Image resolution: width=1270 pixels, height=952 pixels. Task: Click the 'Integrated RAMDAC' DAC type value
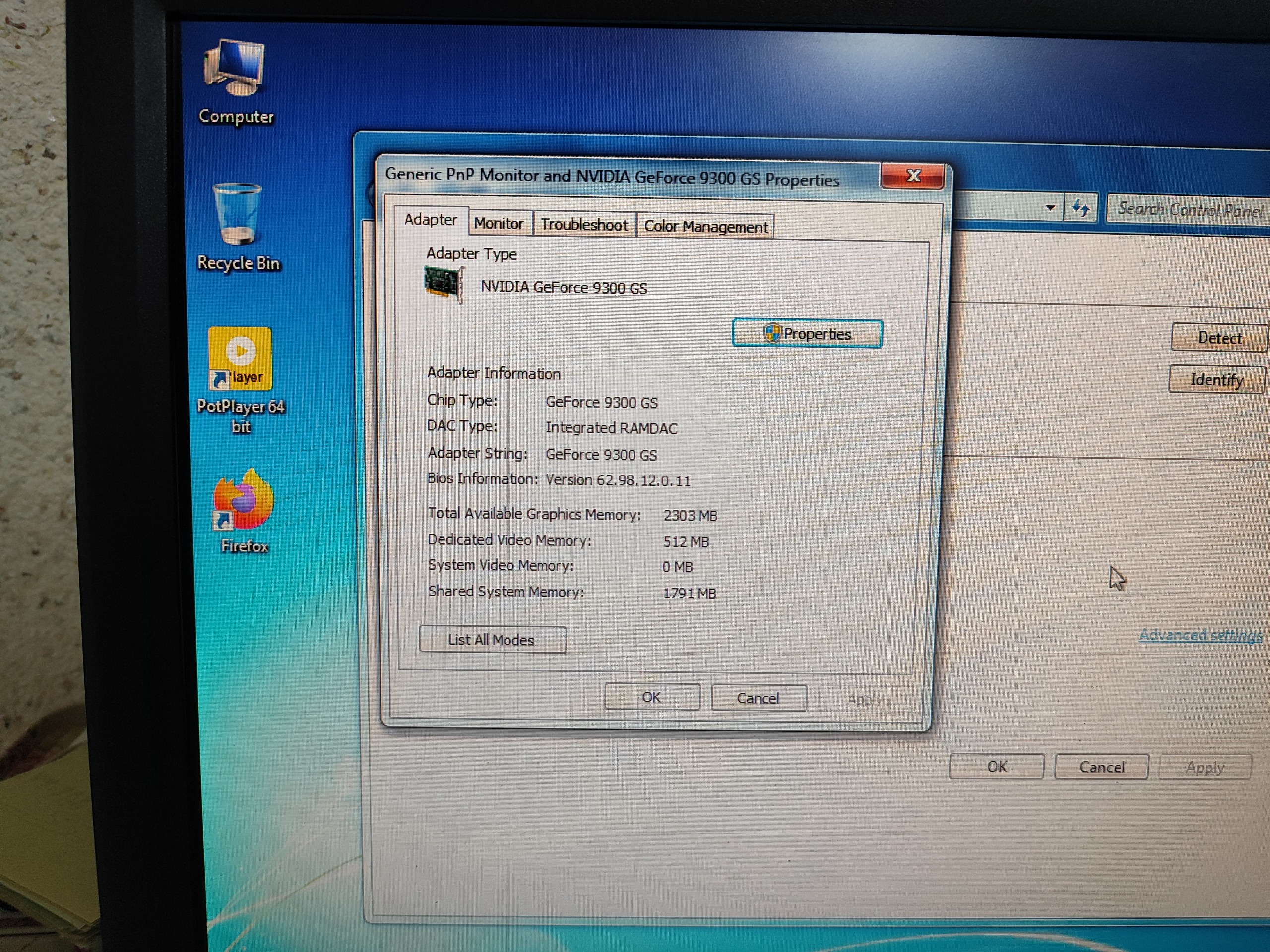click(612, 428)
